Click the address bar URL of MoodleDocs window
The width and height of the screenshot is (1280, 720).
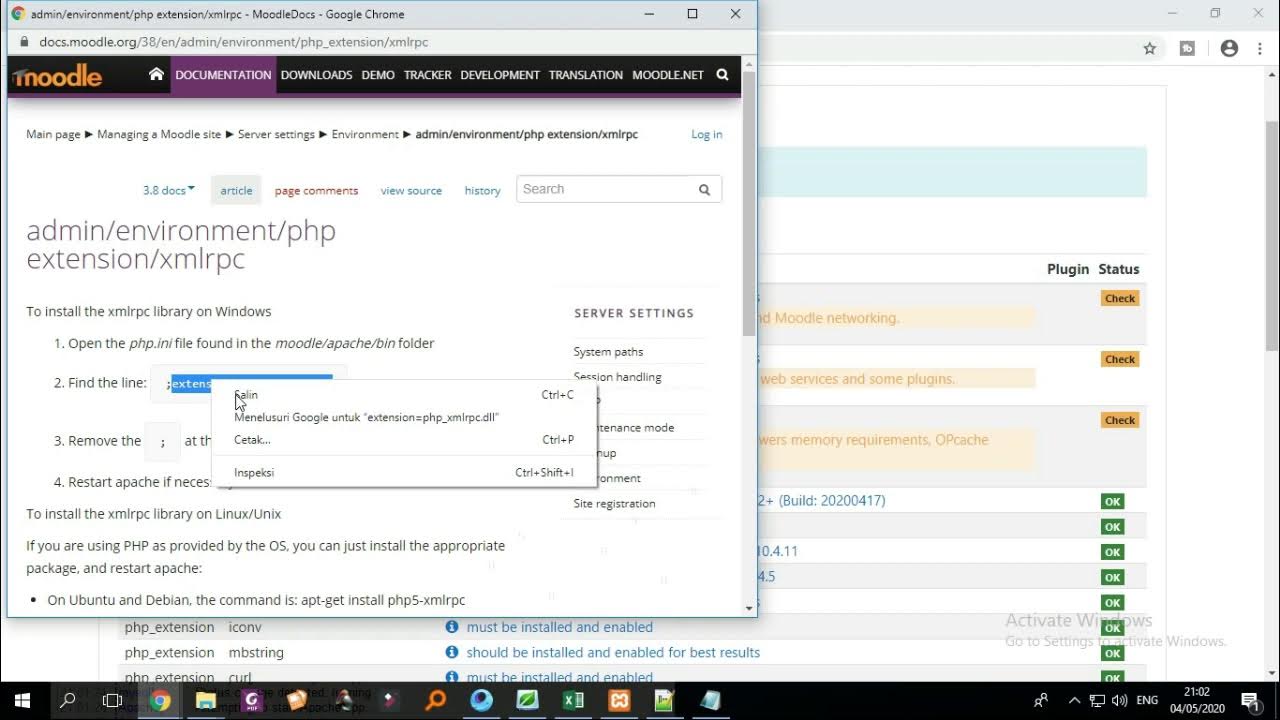233,42
